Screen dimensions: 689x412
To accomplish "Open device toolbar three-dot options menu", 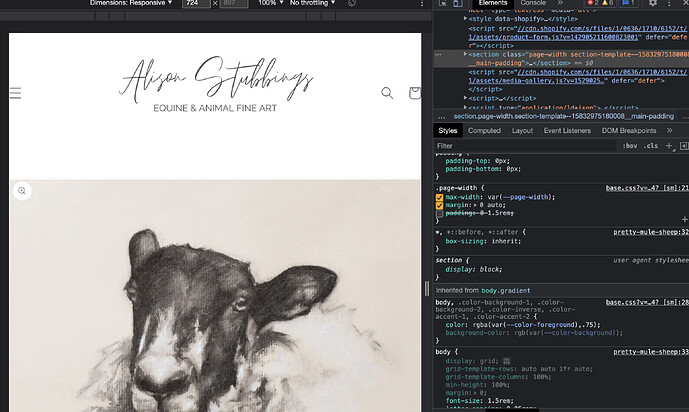I will (422, 3).
